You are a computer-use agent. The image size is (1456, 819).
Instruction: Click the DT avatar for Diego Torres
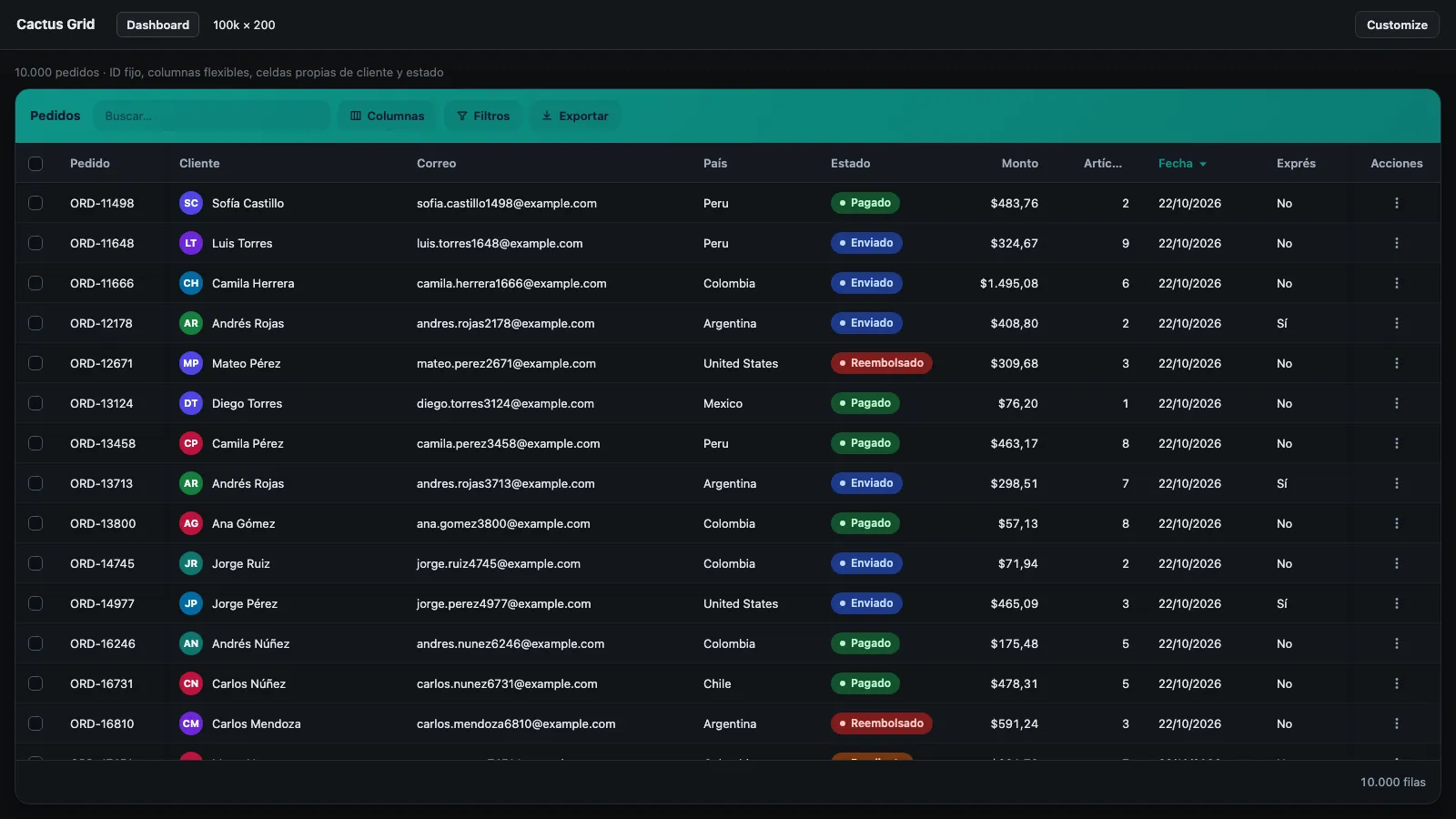tap(191, 403)
